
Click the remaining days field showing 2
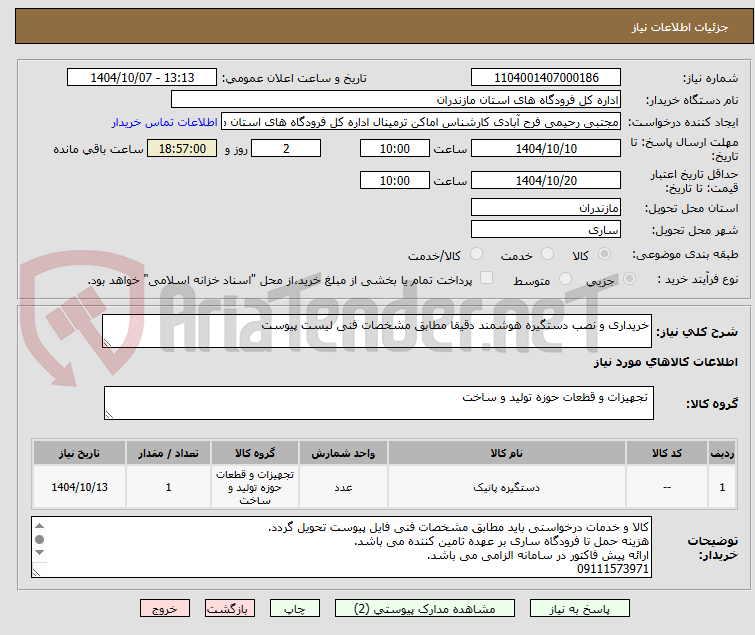[x=286, y=148]
